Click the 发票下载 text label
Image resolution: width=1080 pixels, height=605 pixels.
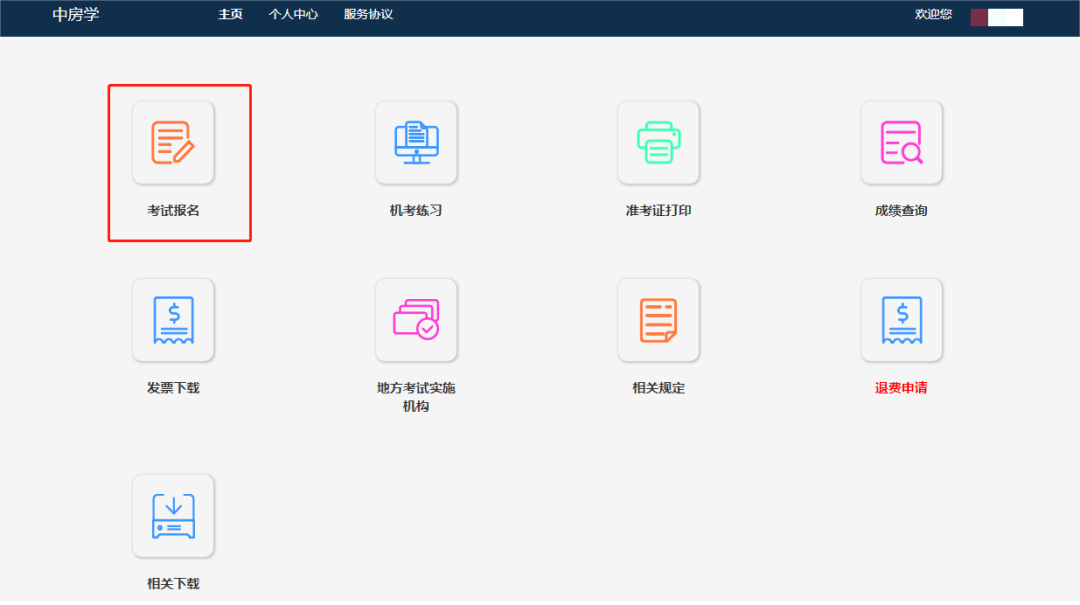pyautogui.click(x=173, y=388)
